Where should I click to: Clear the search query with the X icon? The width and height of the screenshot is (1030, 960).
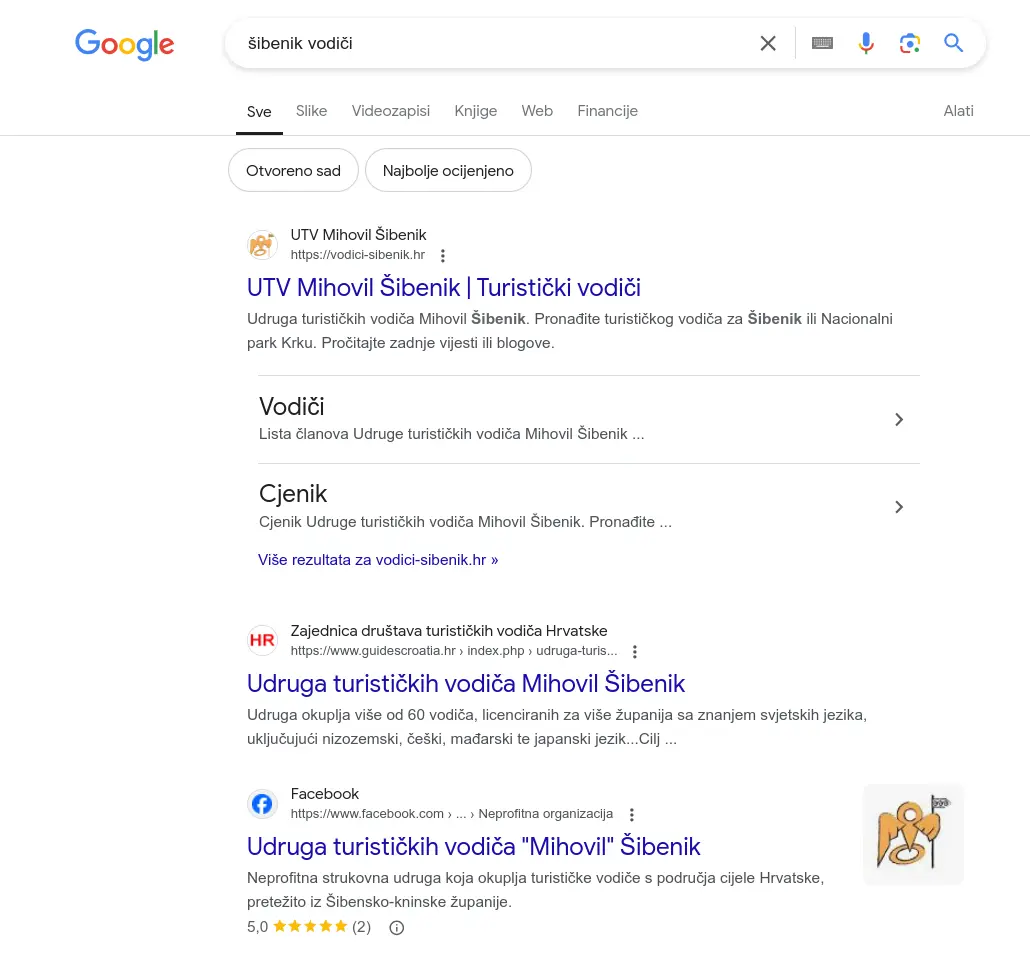768,43
